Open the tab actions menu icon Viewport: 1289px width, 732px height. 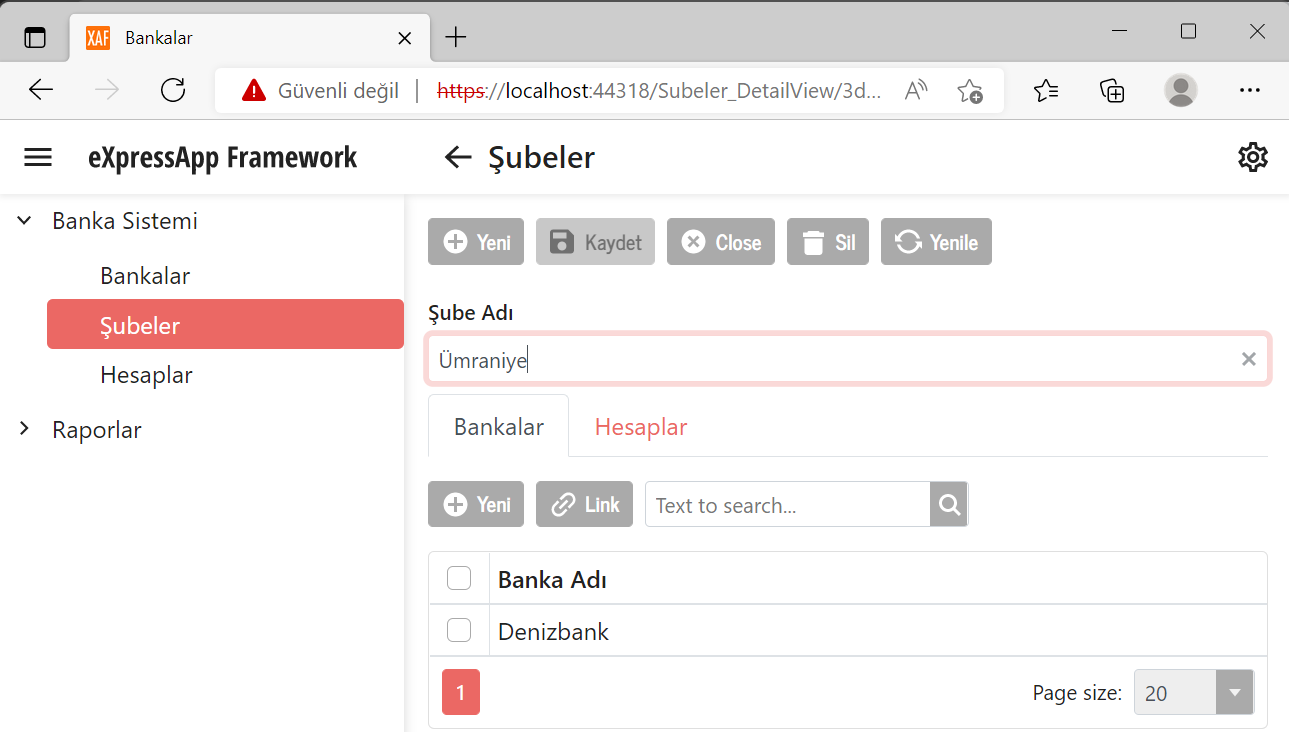[35, 38]
